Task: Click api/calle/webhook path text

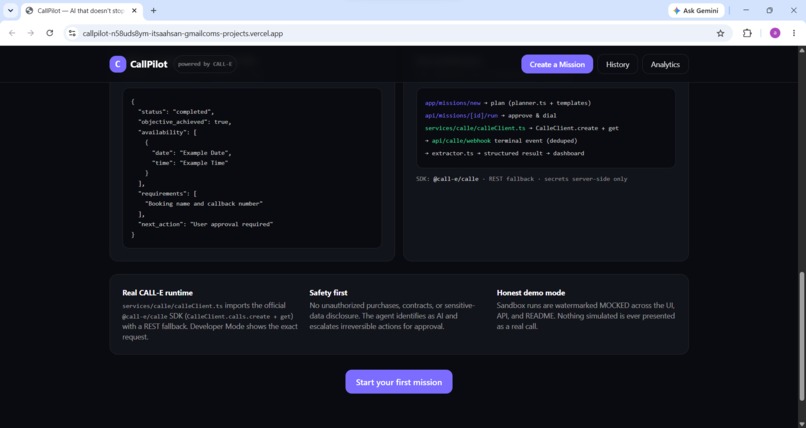Action: point(461,140)
